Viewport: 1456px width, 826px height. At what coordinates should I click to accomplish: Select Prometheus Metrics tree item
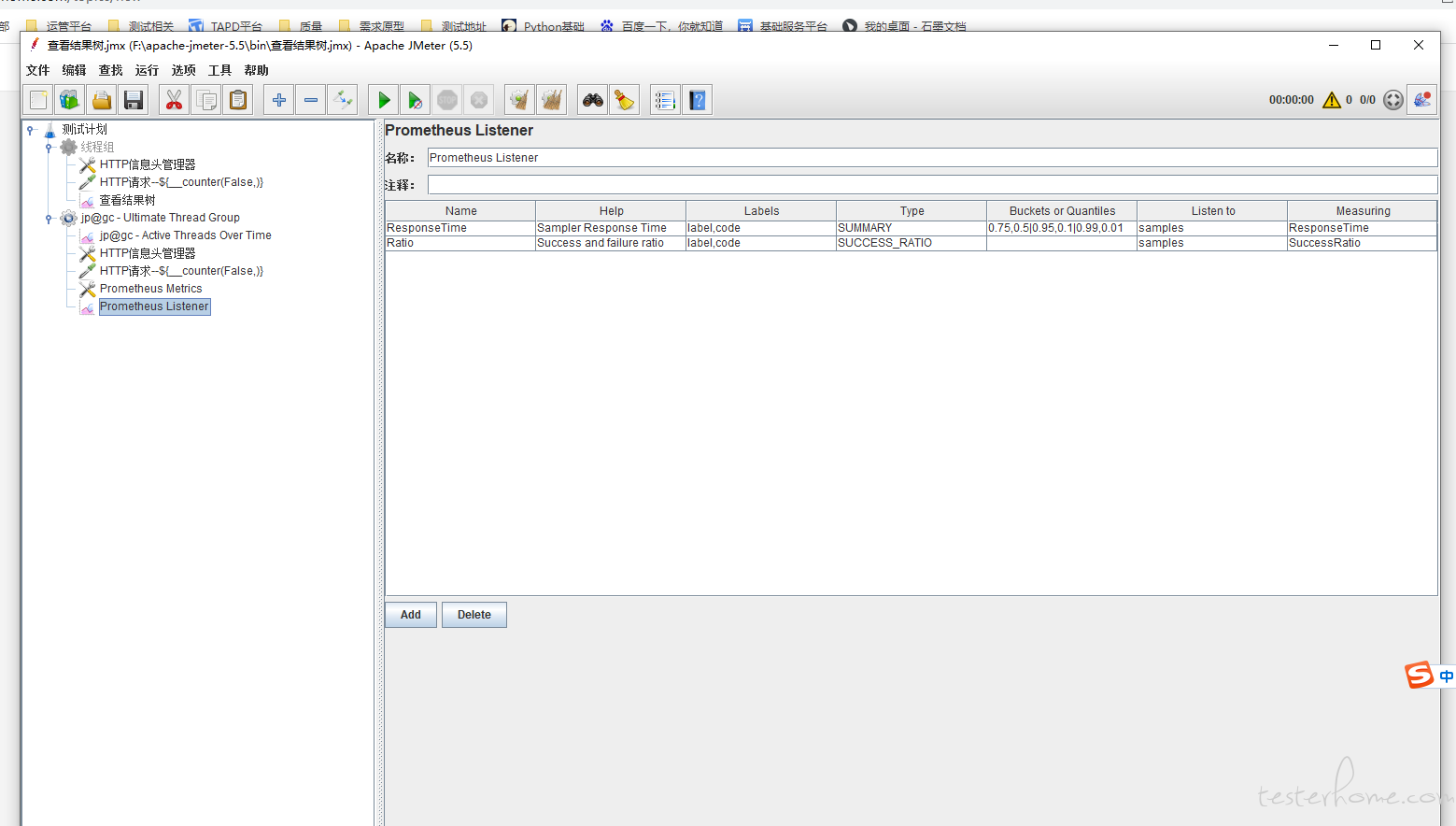coord(151,289)
